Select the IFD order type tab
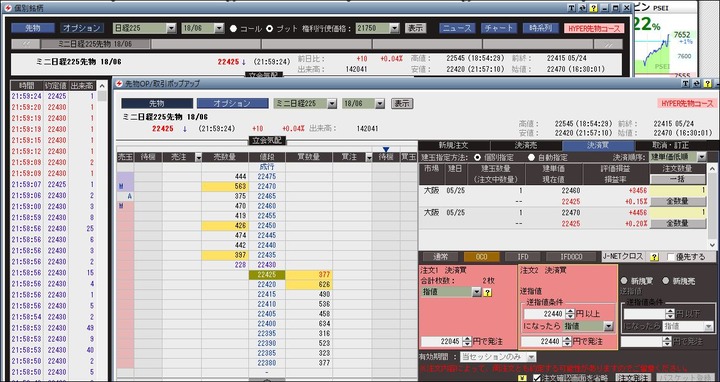720x382 pixels. click(523, 257)
